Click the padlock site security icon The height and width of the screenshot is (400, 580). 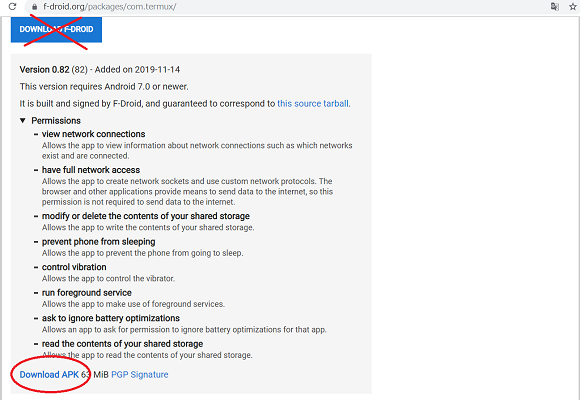[x=34, y=7]
